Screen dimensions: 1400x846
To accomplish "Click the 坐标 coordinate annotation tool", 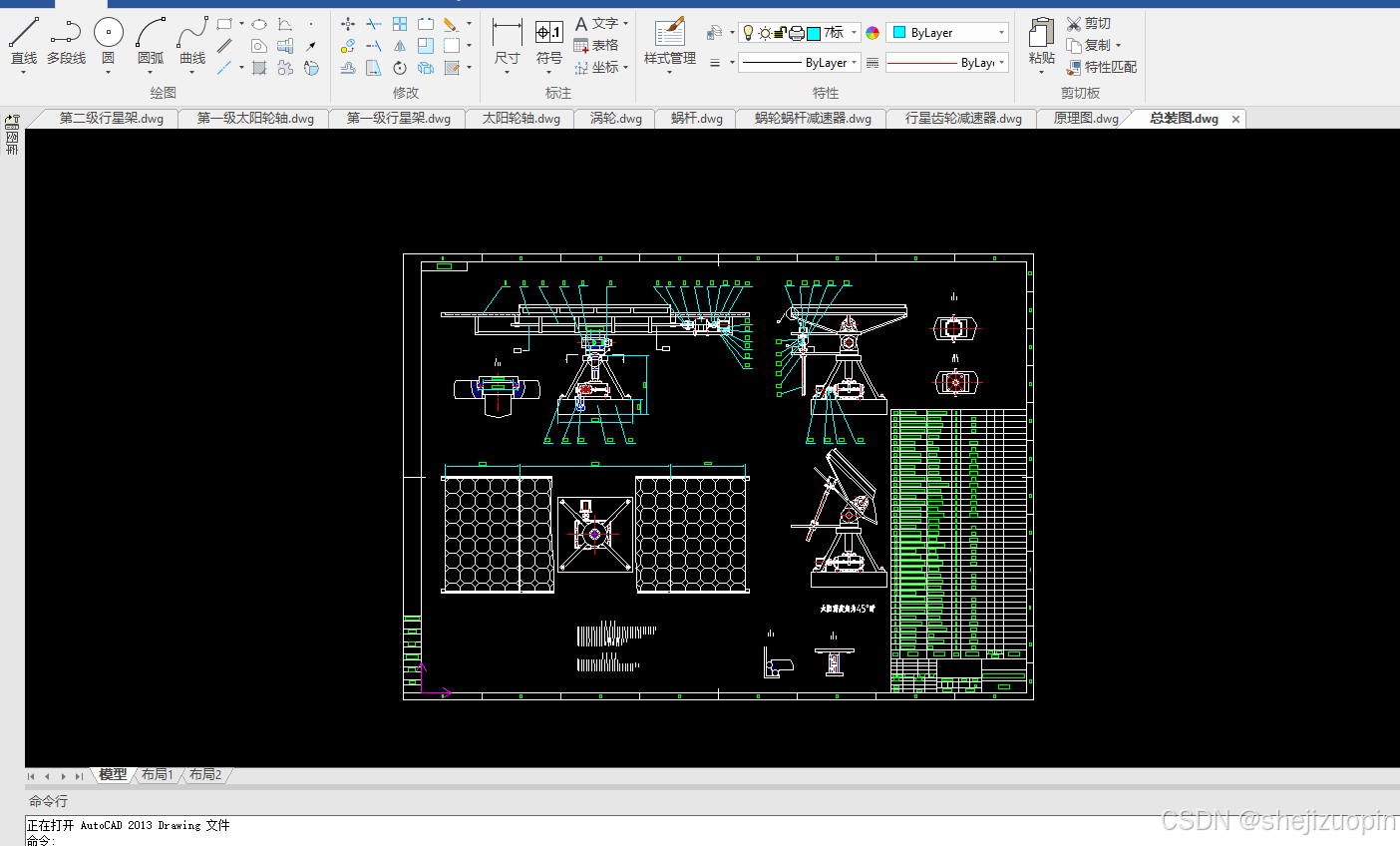I will pos(595,67).
